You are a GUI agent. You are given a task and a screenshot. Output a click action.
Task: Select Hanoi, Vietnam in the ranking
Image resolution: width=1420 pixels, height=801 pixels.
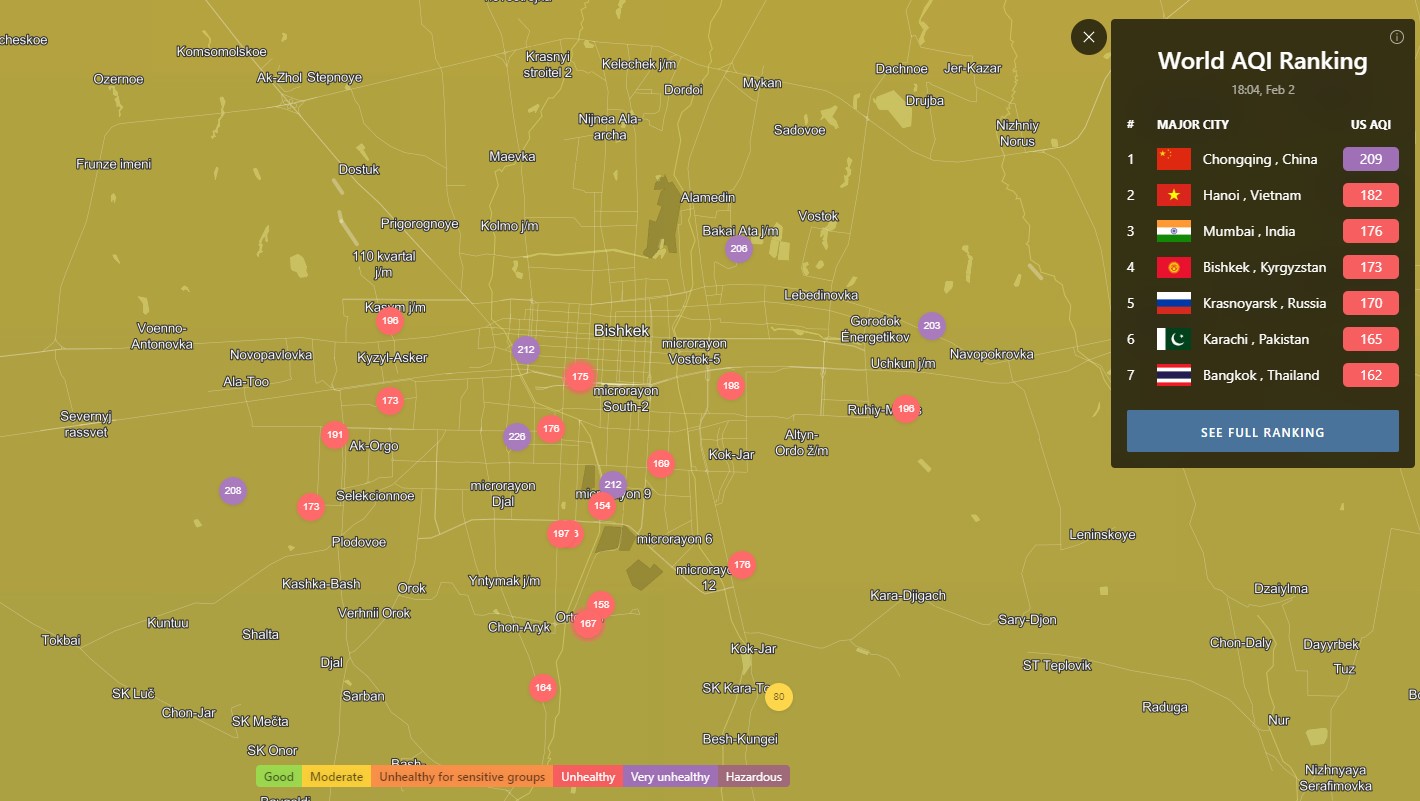point(1251,195)
